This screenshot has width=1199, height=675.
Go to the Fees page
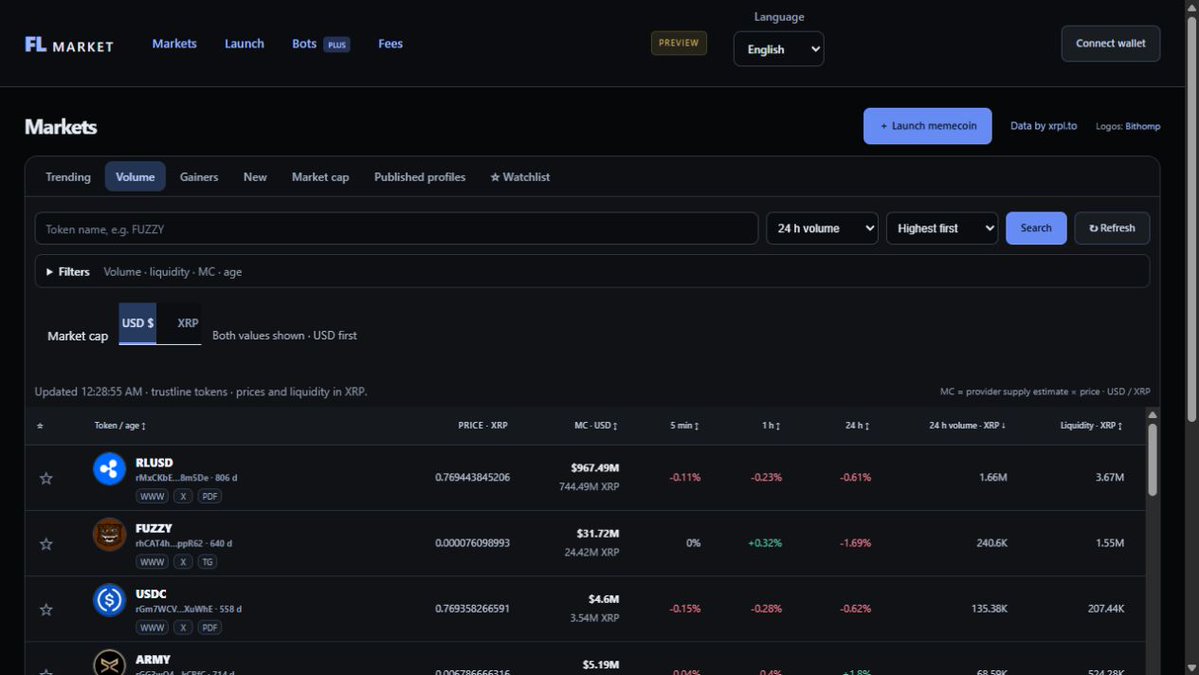point(390,44)
